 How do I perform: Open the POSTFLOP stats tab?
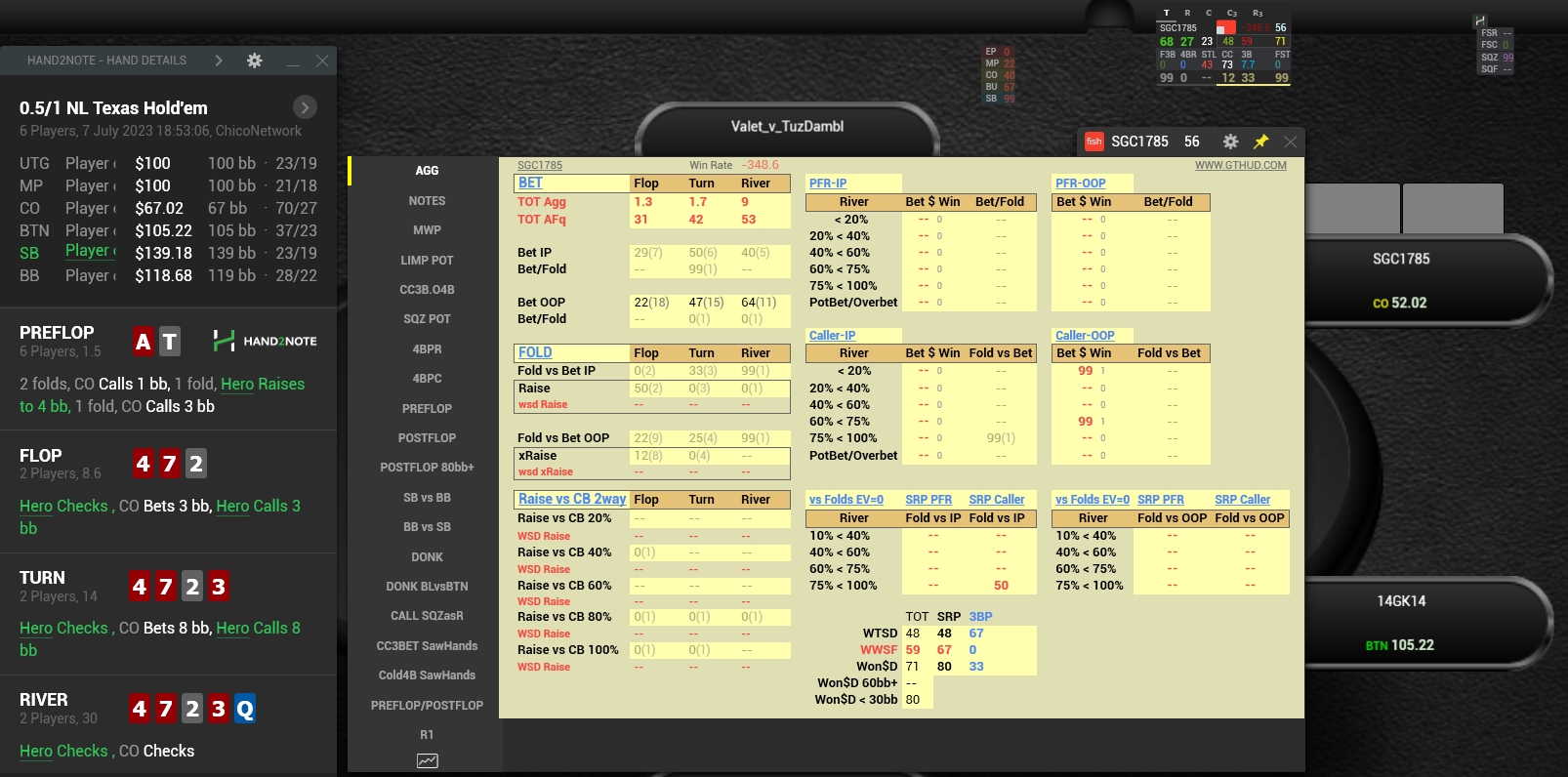[x=427, y=438]
